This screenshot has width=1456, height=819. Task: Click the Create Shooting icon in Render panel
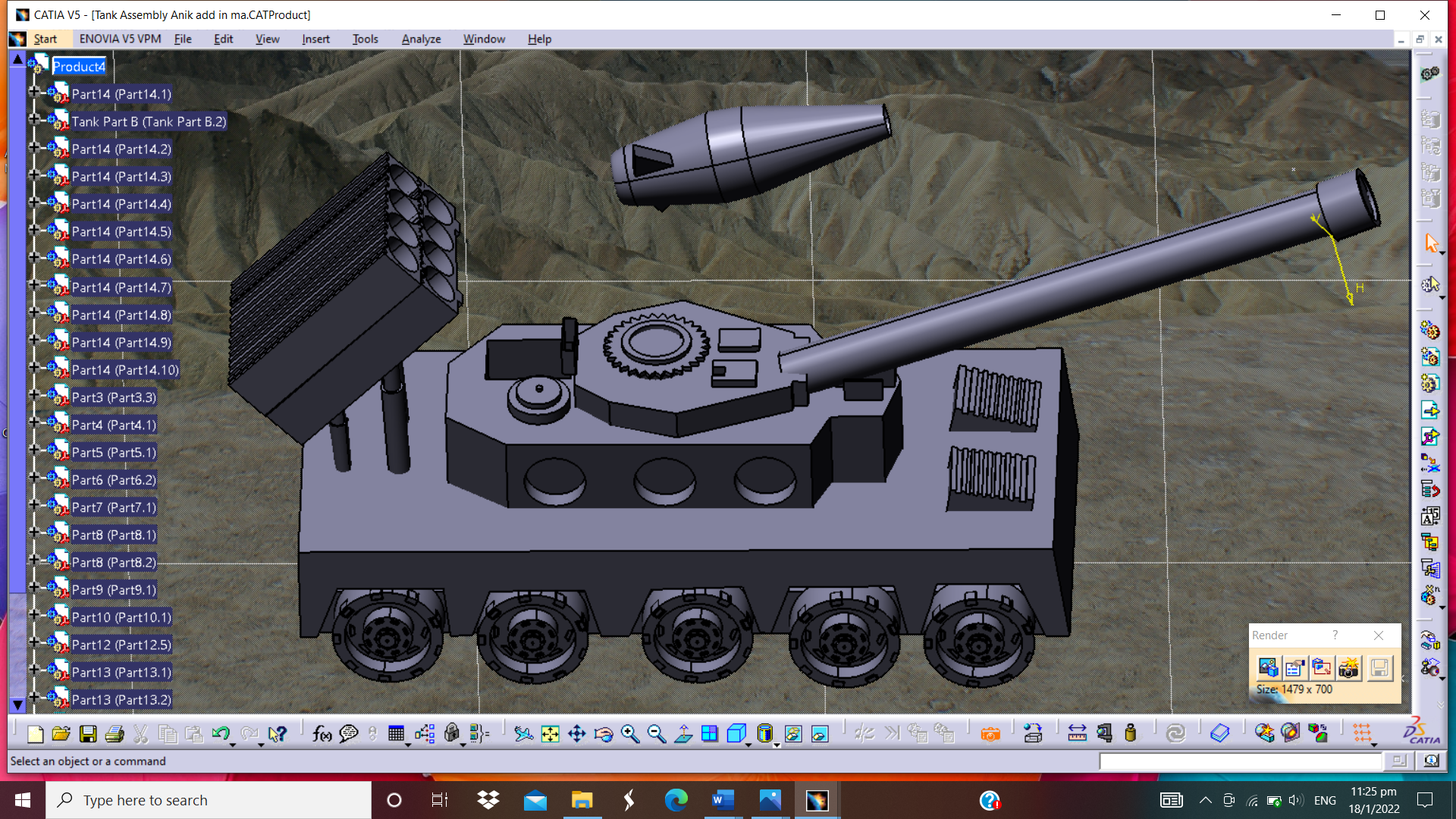(1268, 668)
